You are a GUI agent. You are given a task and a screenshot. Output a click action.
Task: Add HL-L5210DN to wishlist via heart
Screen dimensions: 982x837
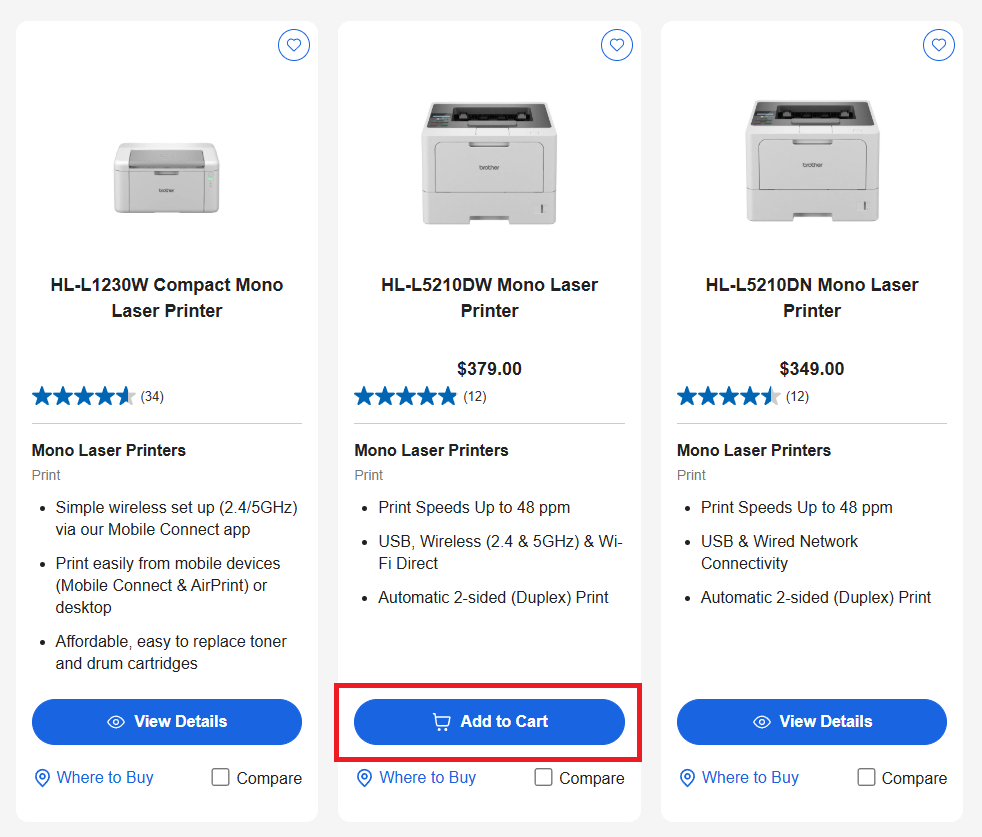(939, 45)
